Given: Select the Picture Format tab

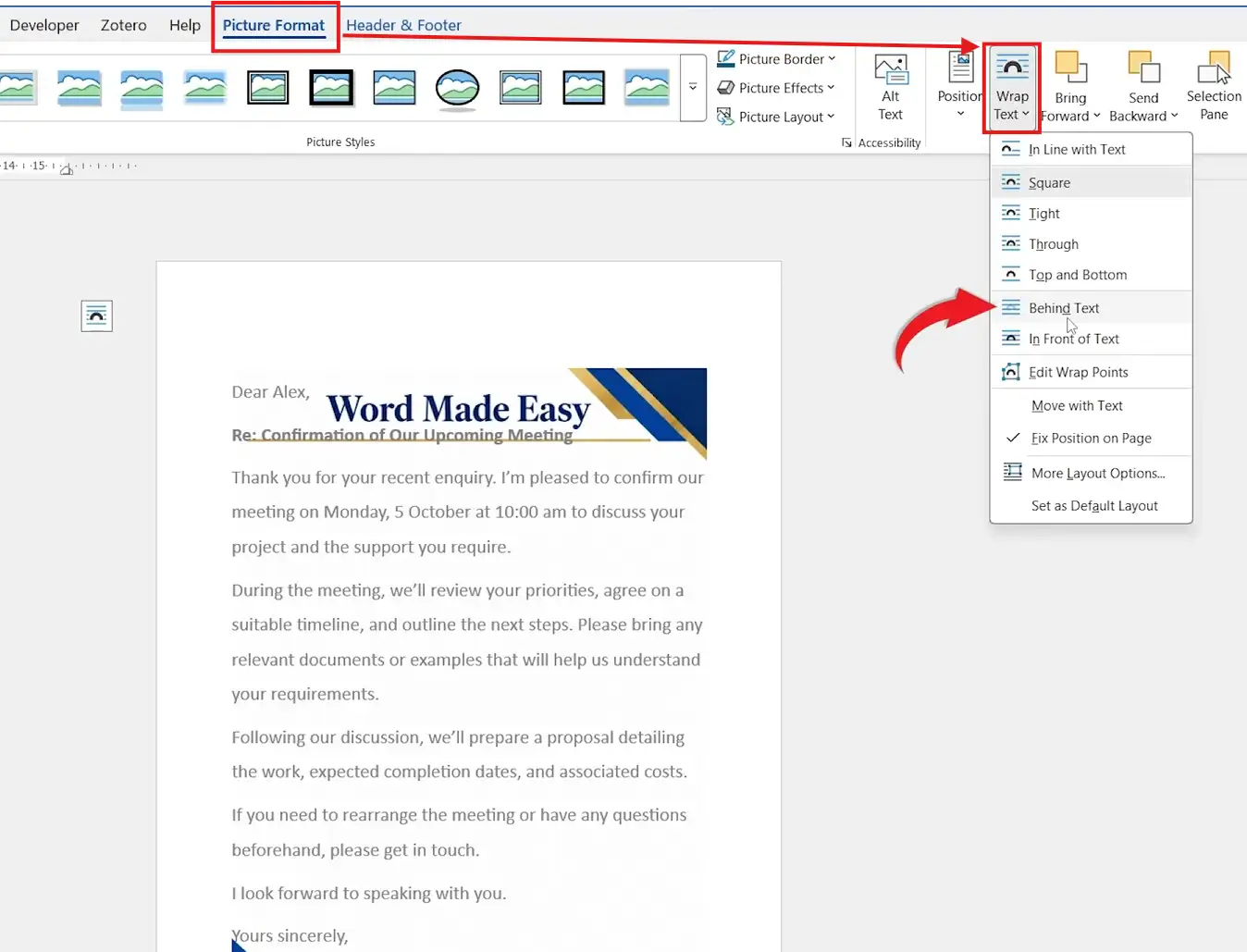Looking at the screenshot, I should 274,25.
